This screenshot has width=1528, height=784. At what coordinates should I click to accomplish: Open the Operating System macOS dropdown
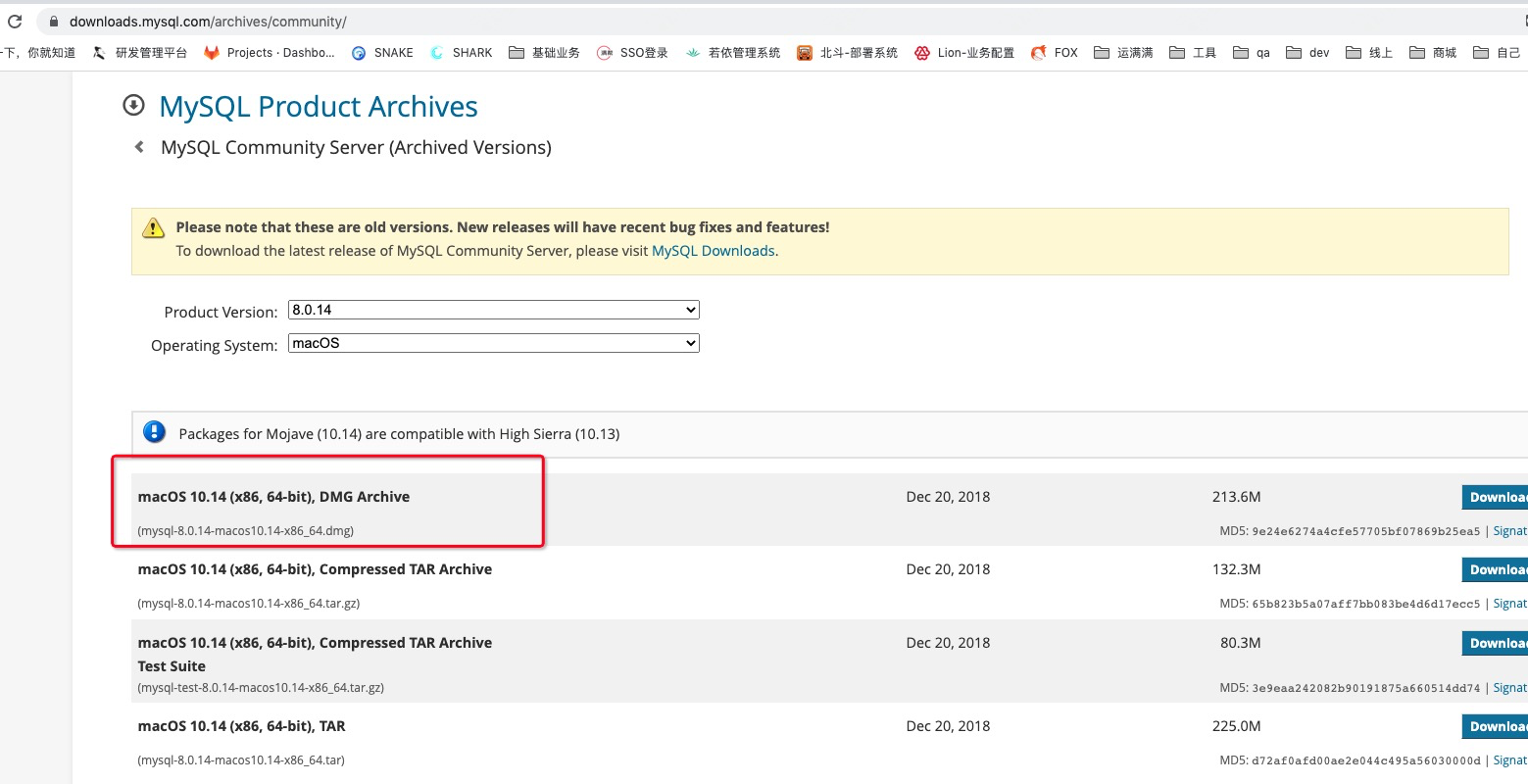click(x=494, y=343)
